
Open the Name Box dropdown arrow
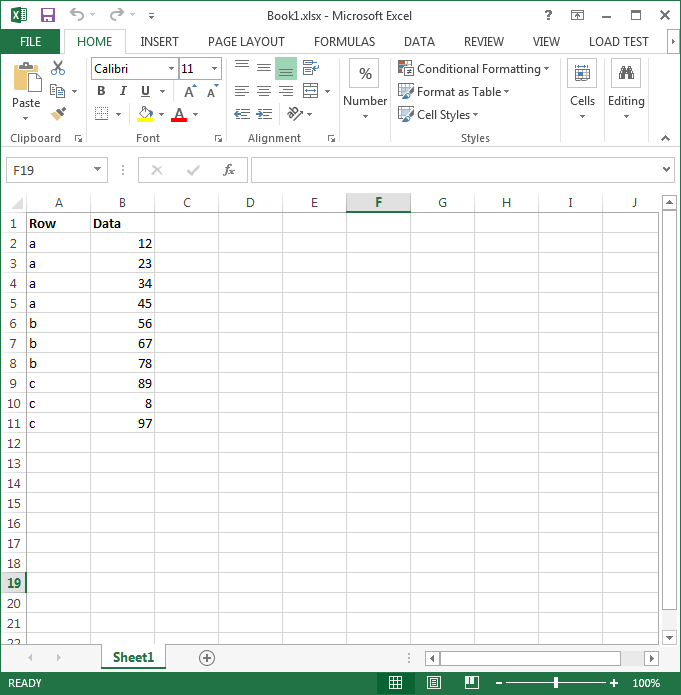97,170
